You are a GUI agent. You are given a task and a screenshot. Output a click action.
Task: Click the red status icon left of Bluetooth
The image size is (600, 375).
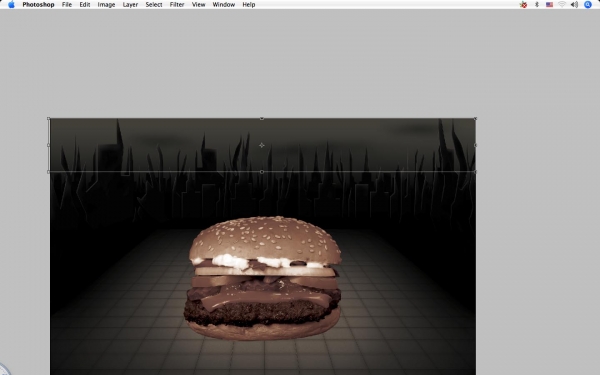point(523,5)
